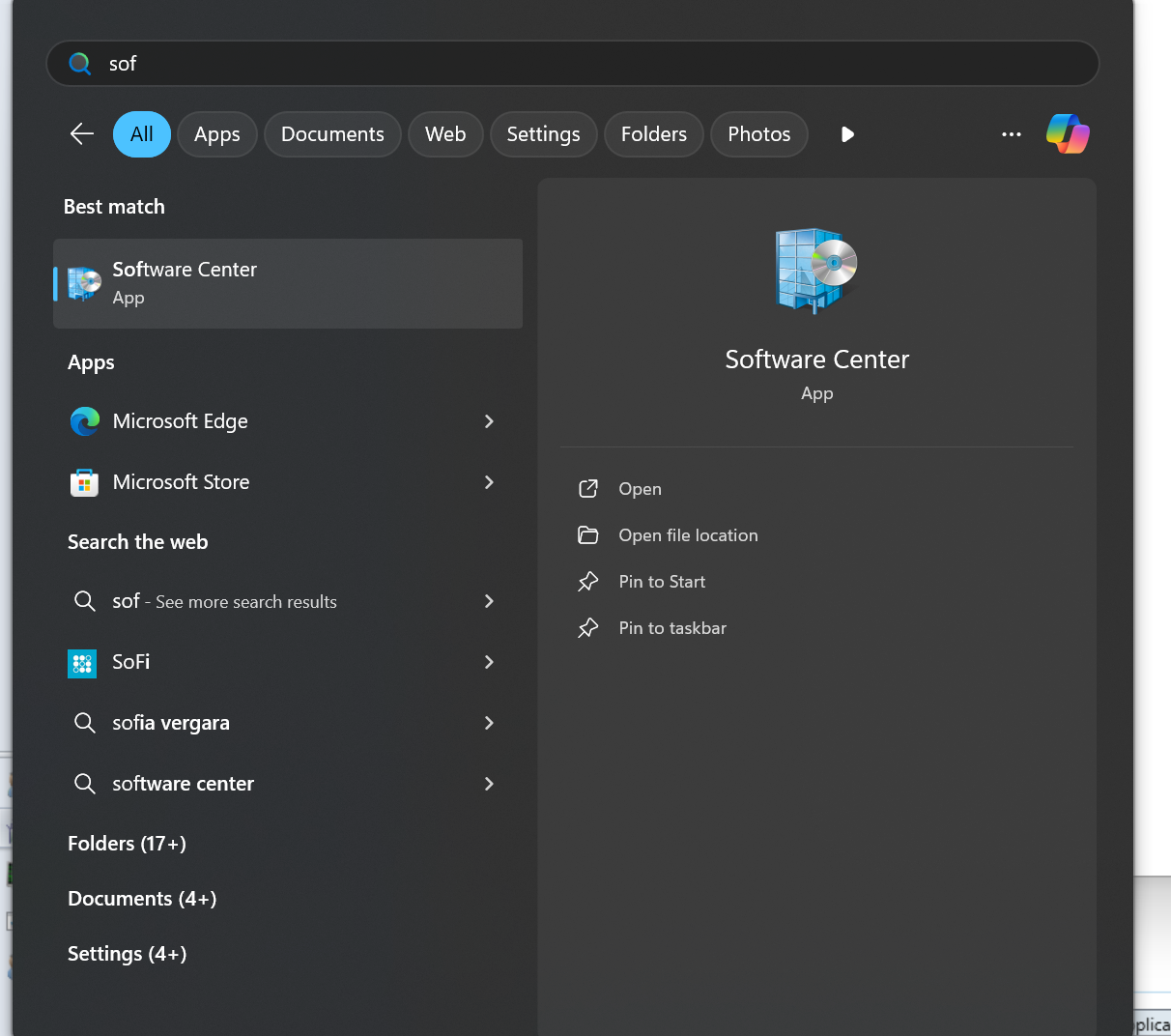1171x1036 pixels.
Task: Click the search text box containing sof
Action: [x=580, y=64]
